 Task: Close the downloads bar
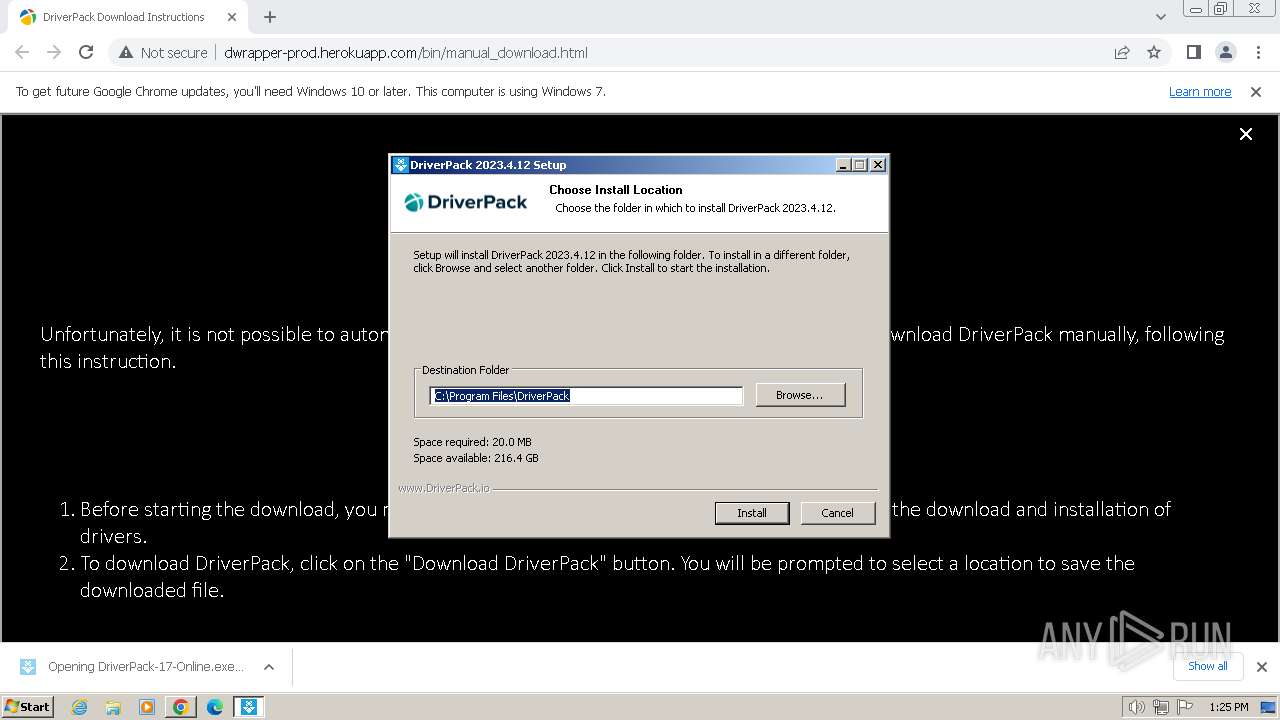1261,667
